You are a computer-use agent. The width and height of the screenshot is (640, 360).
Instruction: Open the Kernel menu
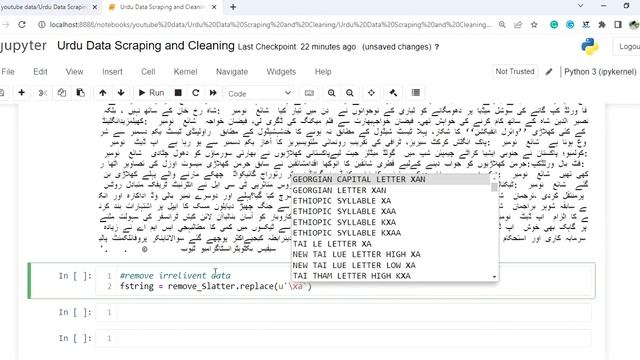coord(185,72)
